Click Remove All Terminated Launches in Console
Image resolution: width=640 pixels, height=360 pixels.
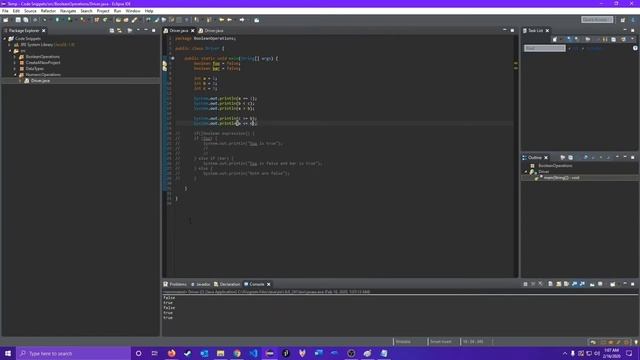540,284
